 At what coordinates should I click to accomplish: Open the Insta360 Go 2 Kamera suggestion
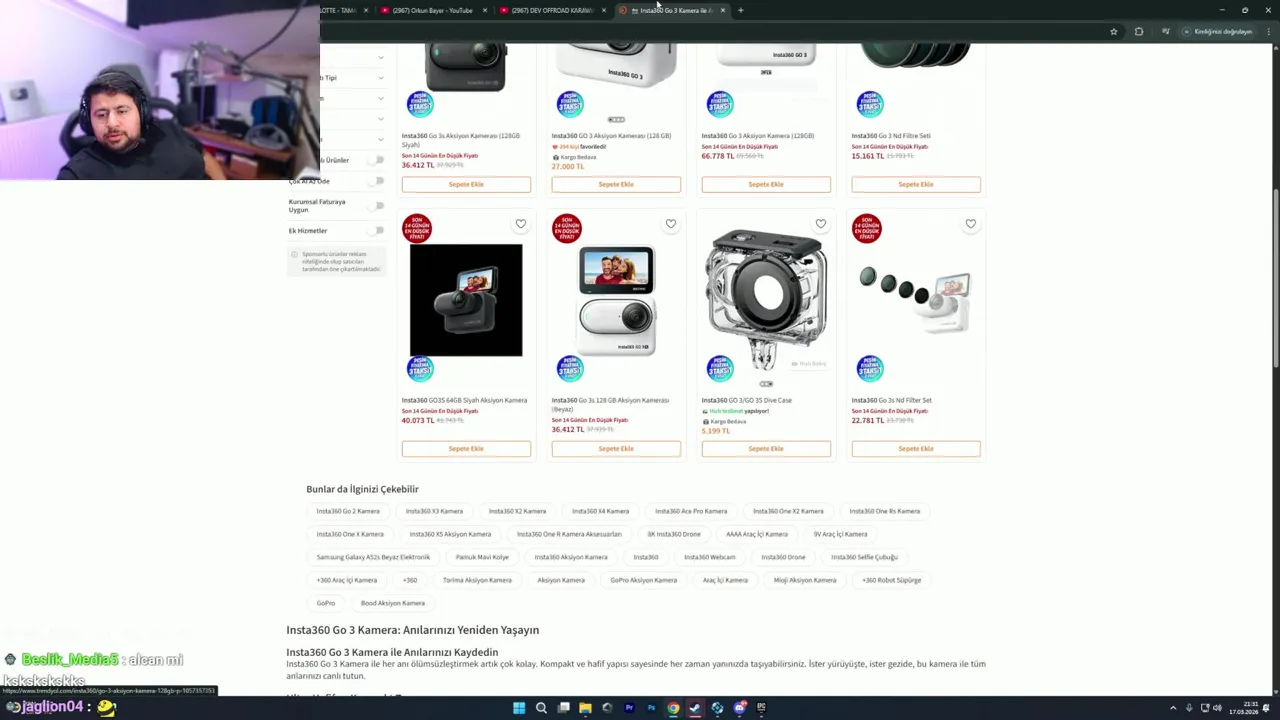pyautogui.click(x=348, y=511)
